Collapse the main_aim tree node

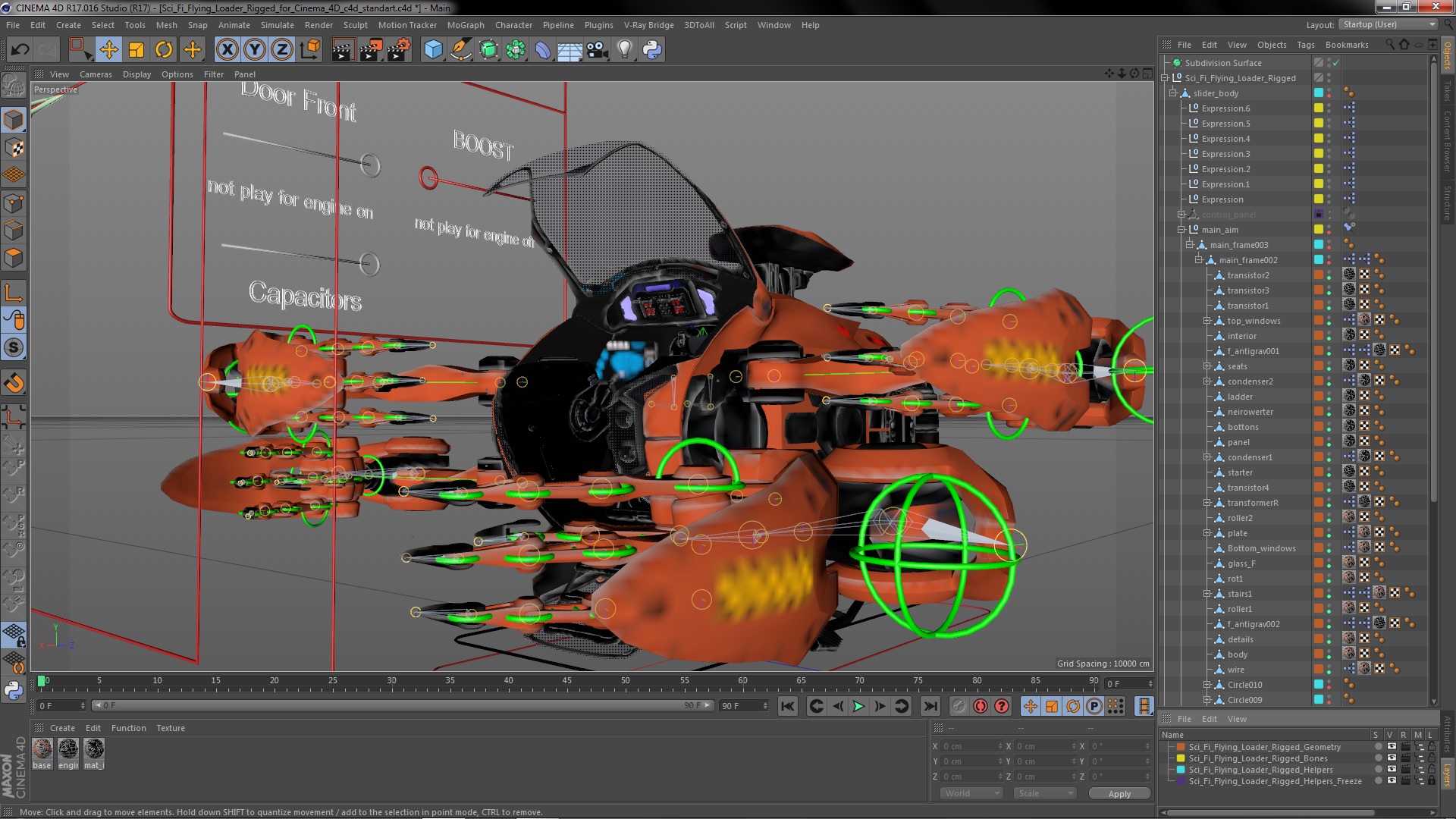pyautogui.click(x=1181, y=230)
